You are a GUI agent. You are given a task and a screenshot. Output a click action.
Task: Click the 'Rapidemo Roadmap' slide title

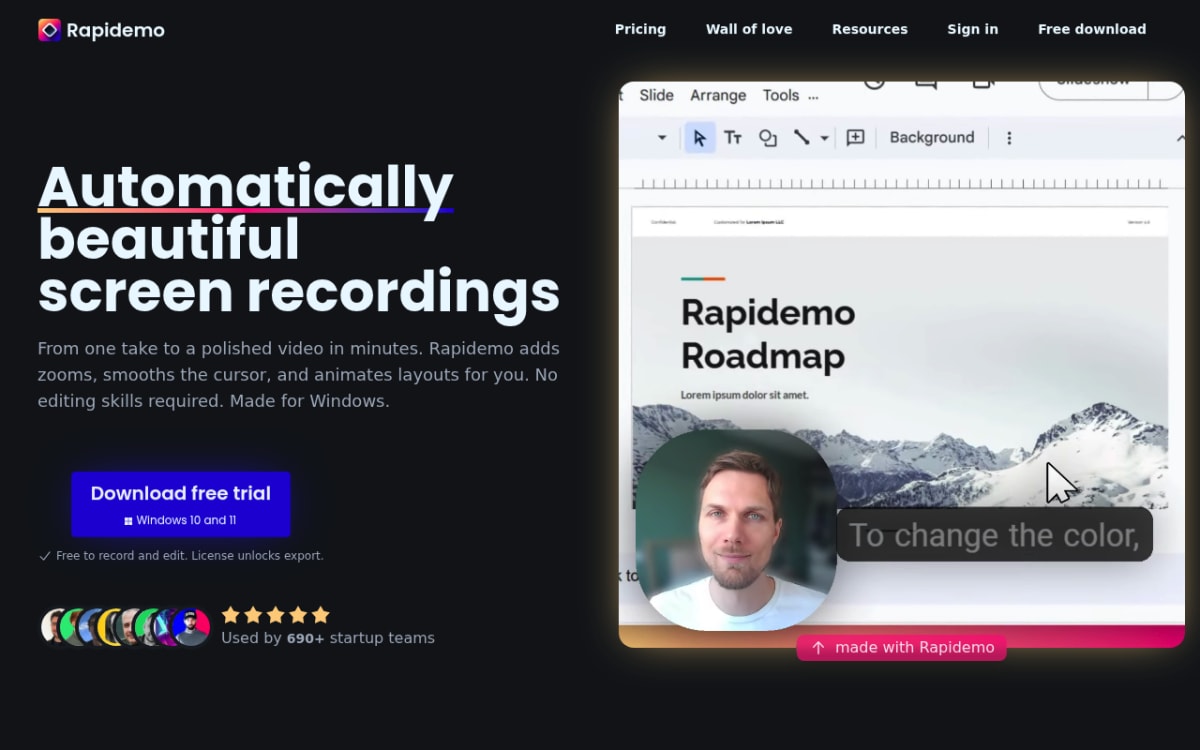768,334
